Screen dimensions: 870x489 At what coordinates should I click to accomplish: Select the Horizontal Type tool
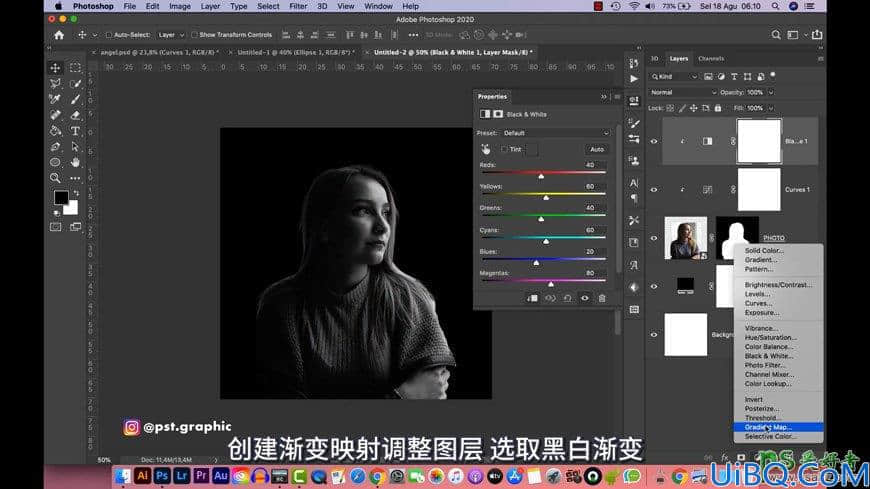[75, 131]
